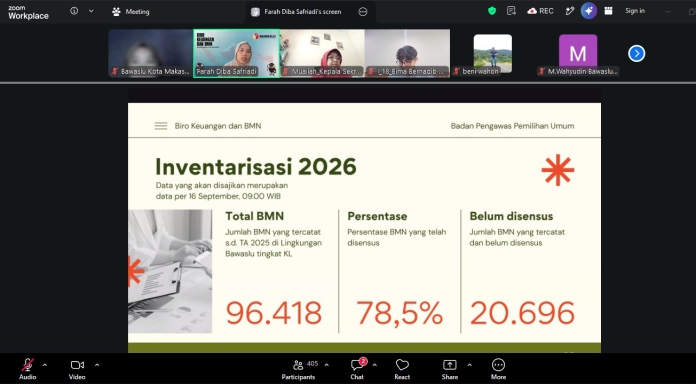
Task: Open the AI Companion sparkle icon
Action: [589, 11]
